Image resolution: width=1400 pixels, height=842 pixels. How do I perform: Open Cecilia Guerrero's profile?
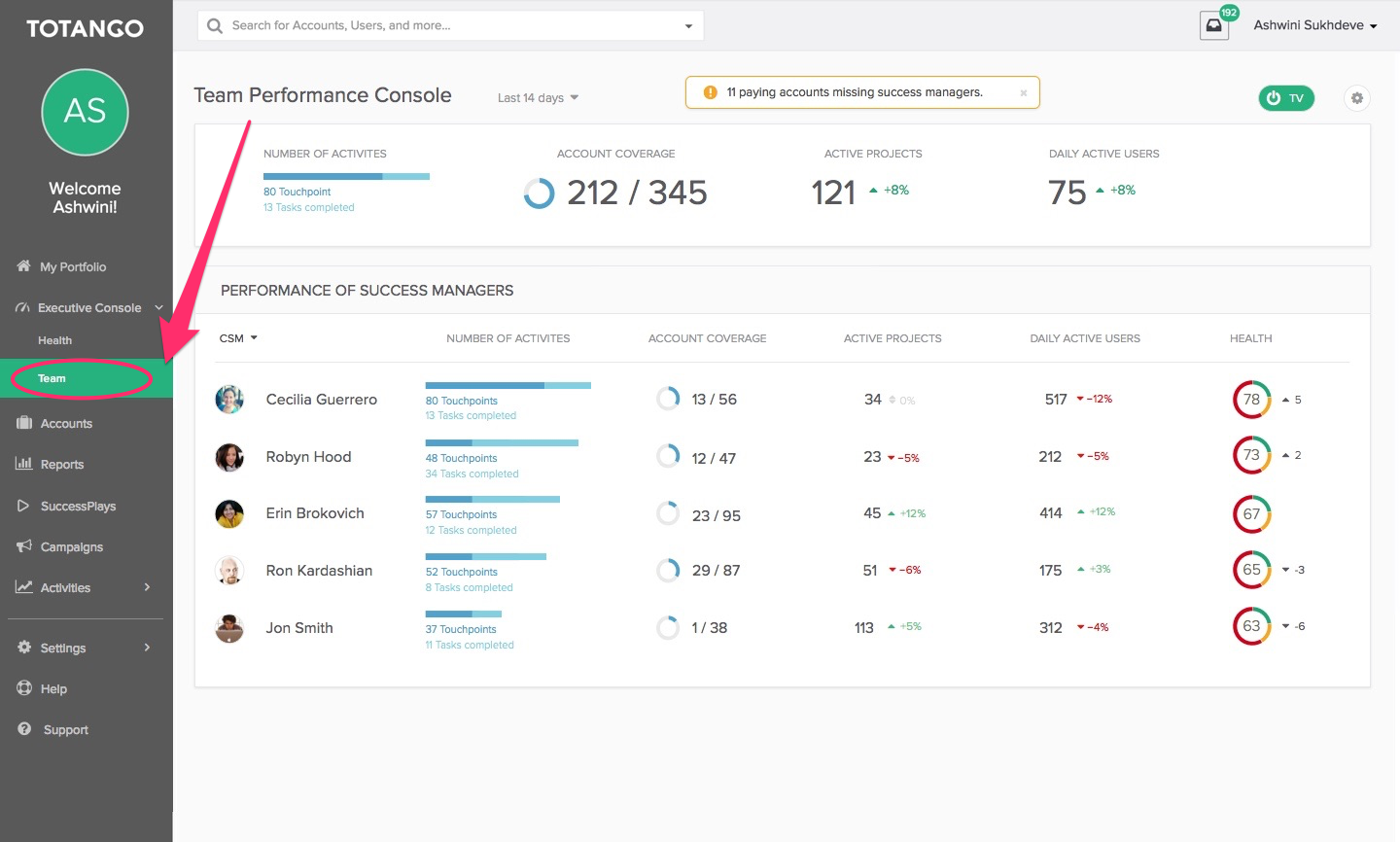(x=321, y=400)
